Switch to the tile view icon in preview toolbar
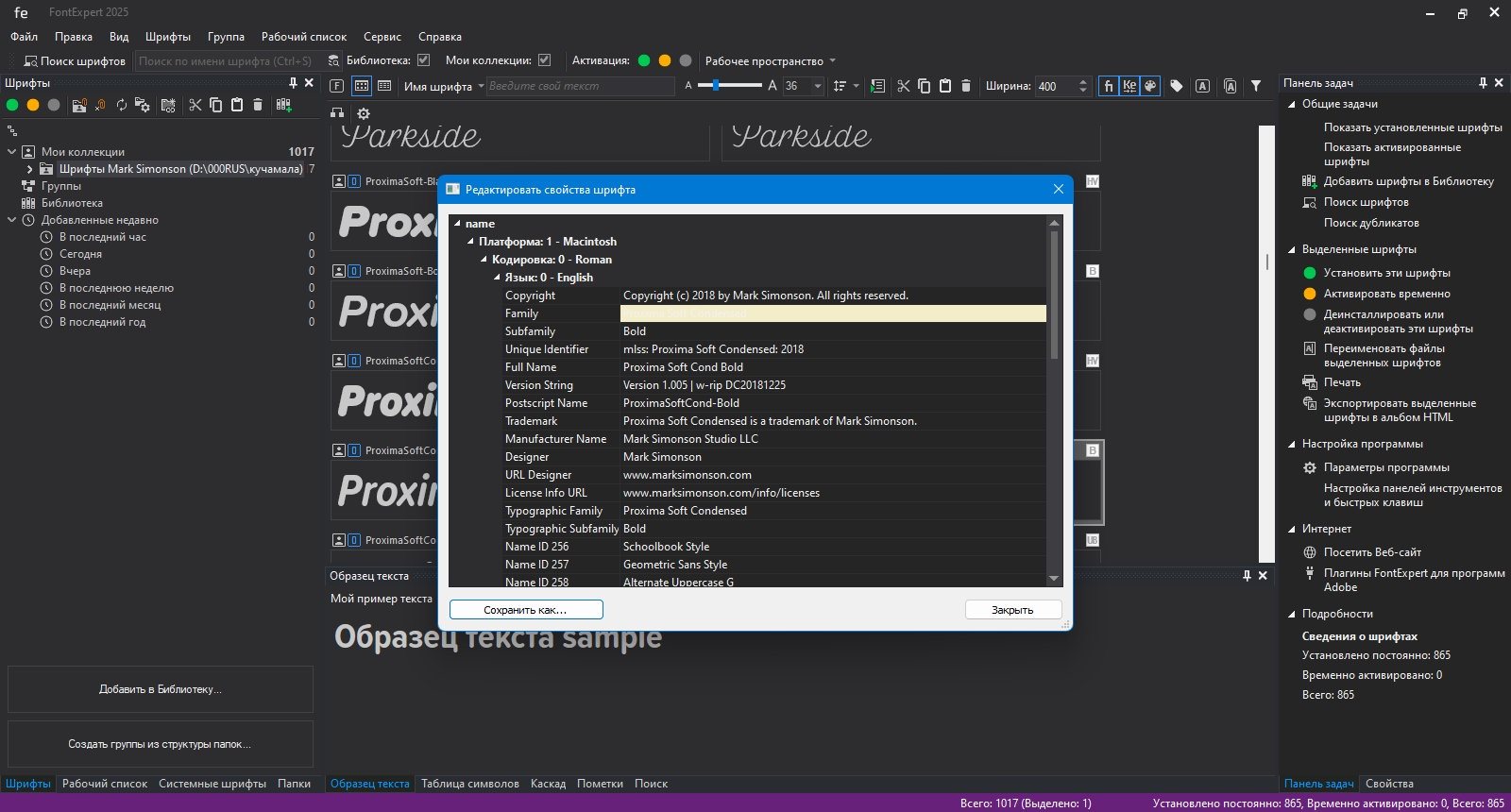Viewport: 1511px width, 812px height. (362, 86)
